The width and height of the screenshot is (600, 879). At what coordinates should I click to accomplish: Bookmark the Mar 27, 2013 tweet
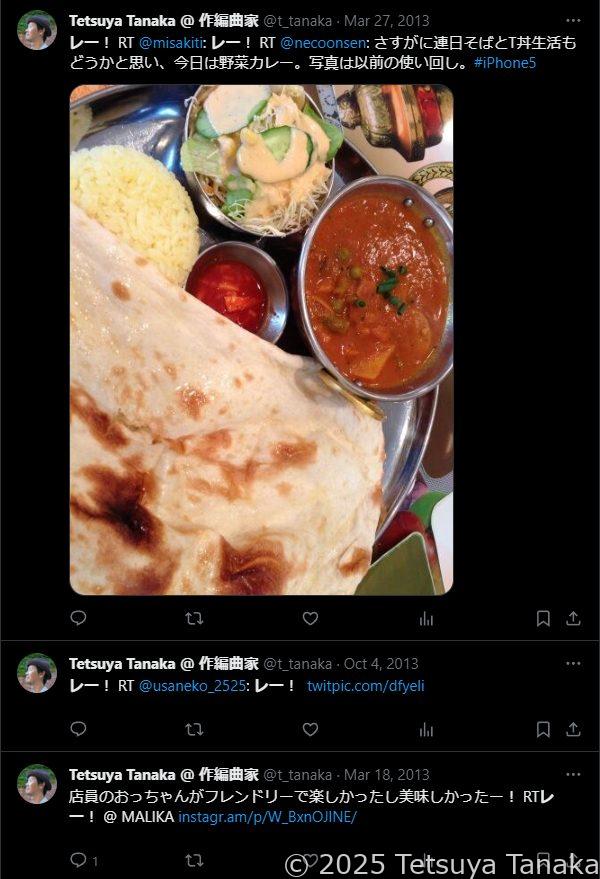(x=543, y=618)
